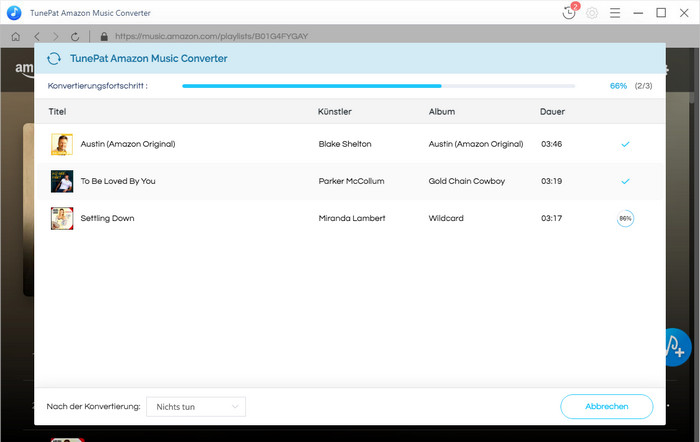Image resolution: width=700 pixels, height=442 pixels.
Task: Click the converter dialog sync icon
Action: click(x=54, y=58)
